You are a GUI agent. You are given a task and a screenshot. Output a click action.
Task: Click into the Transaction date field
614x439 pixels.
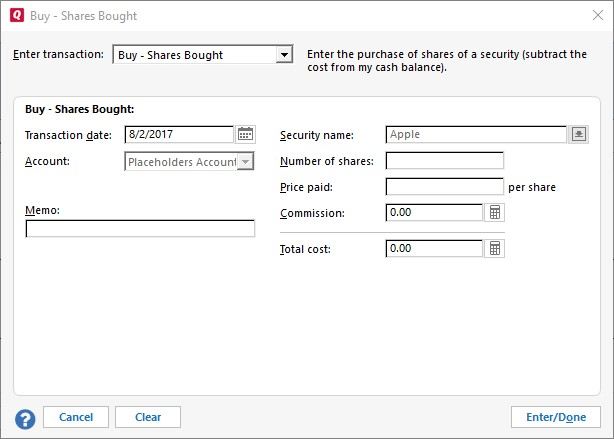pyautogui.click(x=179, y=134)
